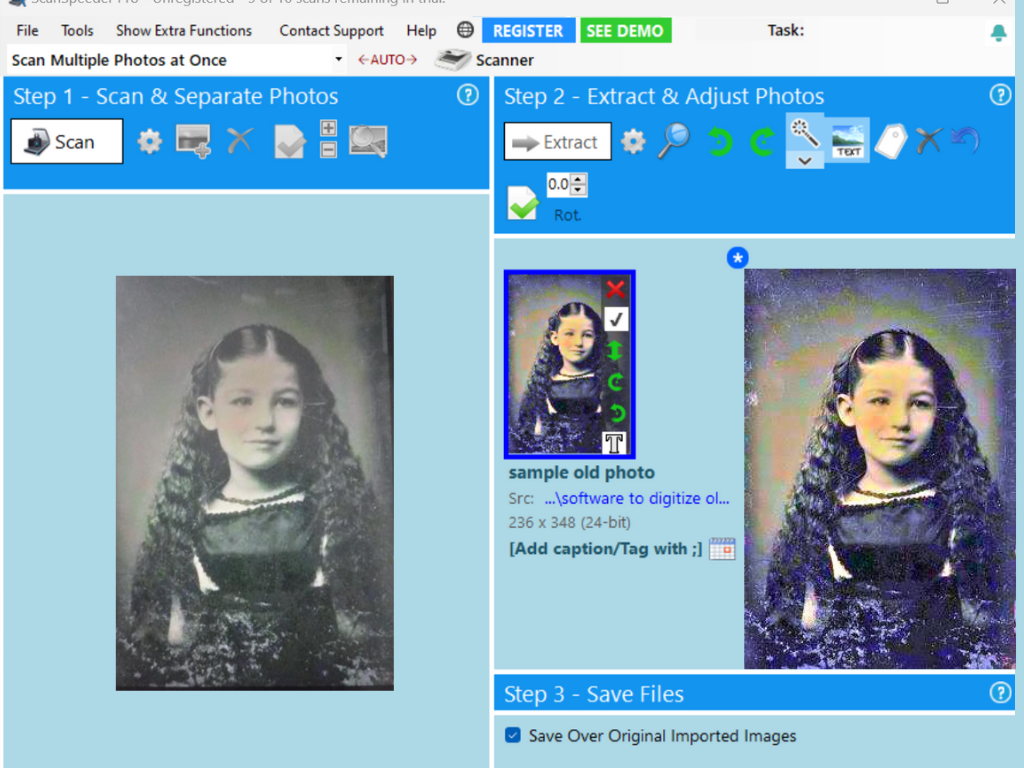Screen dimensions: 1024x768
Task: Toggle the thumbnail checkmark box
Action: (615, 319)
